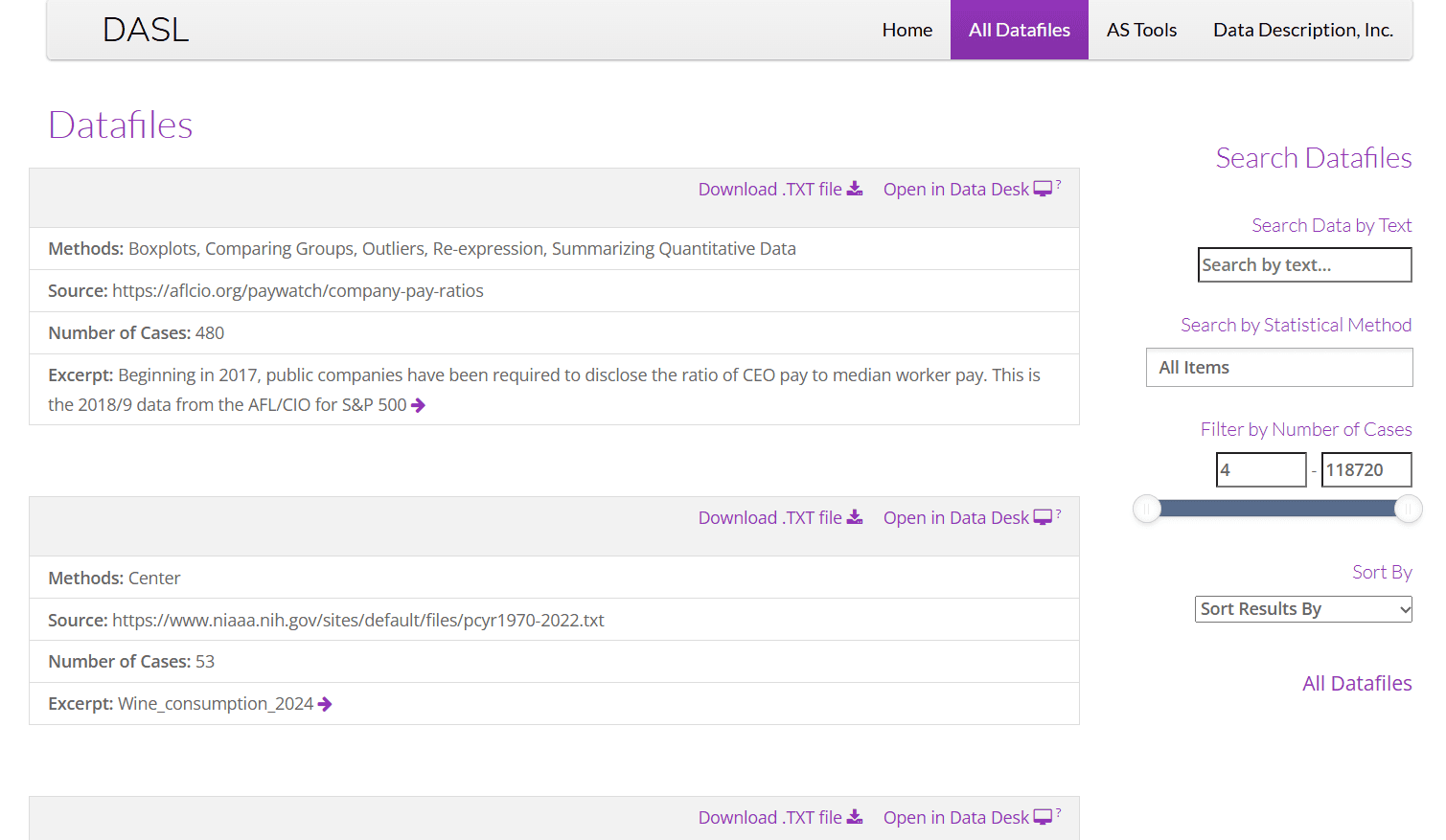Select the All Datafiles navigation tab

click(1019, 30)
